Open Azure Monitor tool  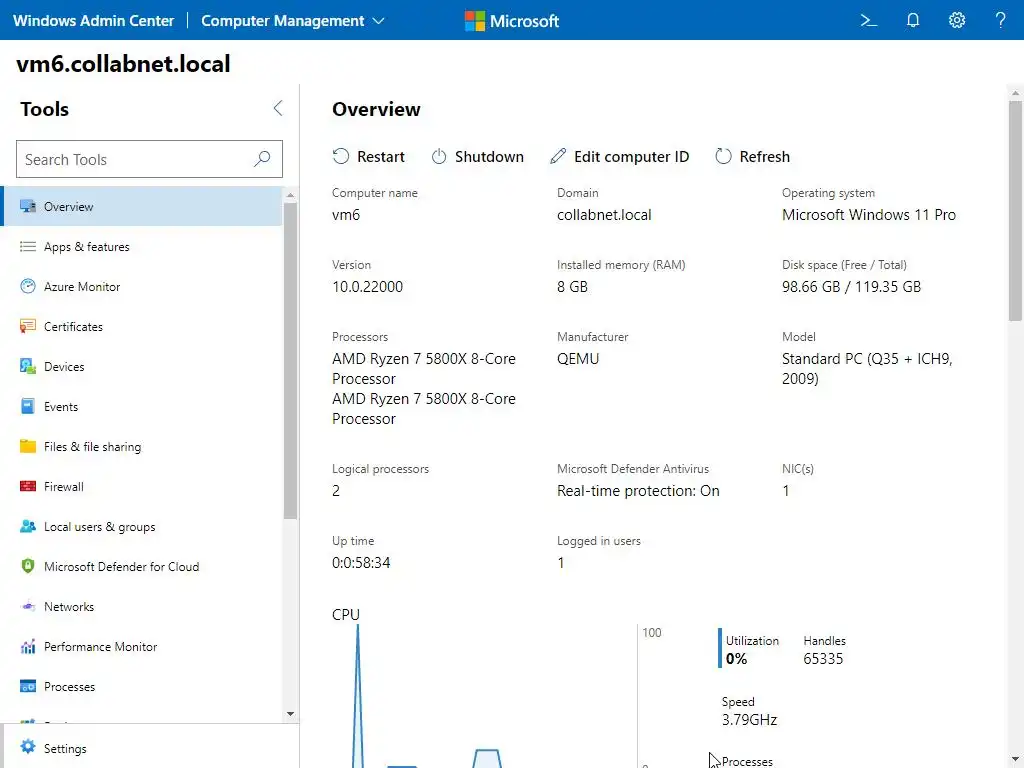coord(142,286)
